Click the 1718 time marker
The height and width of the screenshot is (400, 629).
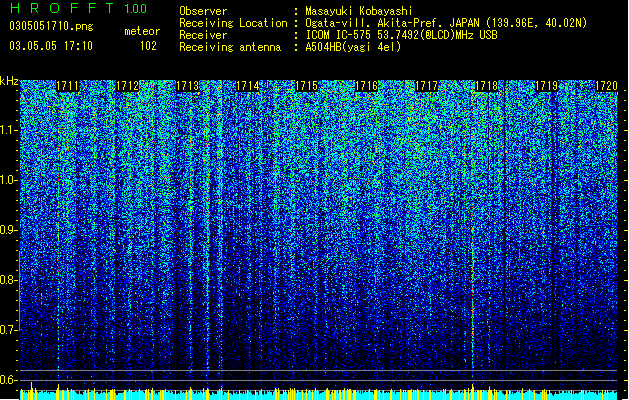point(486,86)
